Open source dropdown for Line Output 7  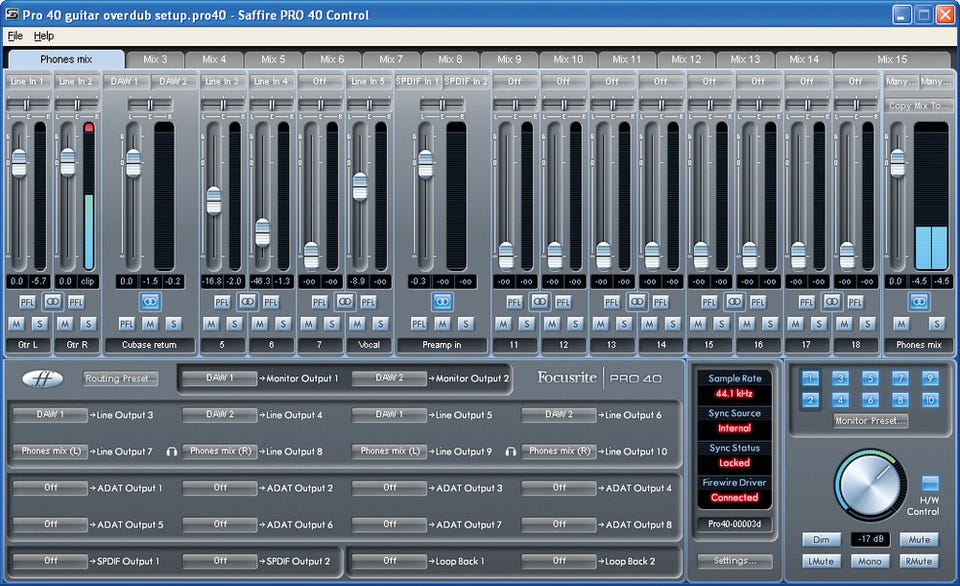coord(51,451)
